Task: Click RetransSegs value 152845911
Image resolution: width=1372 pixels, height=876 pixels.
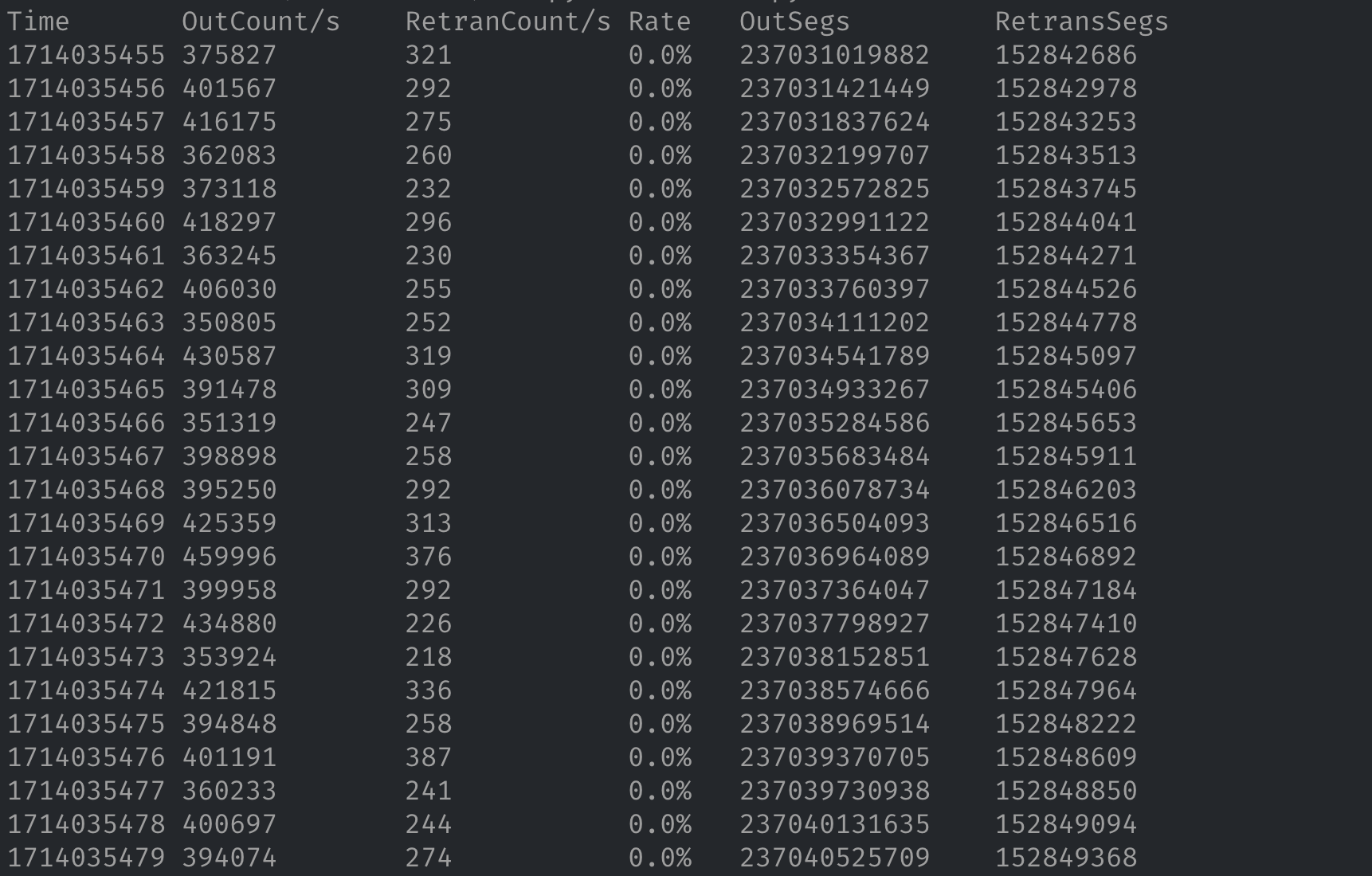Action: pyautogui.click(x=1066, y=456)
